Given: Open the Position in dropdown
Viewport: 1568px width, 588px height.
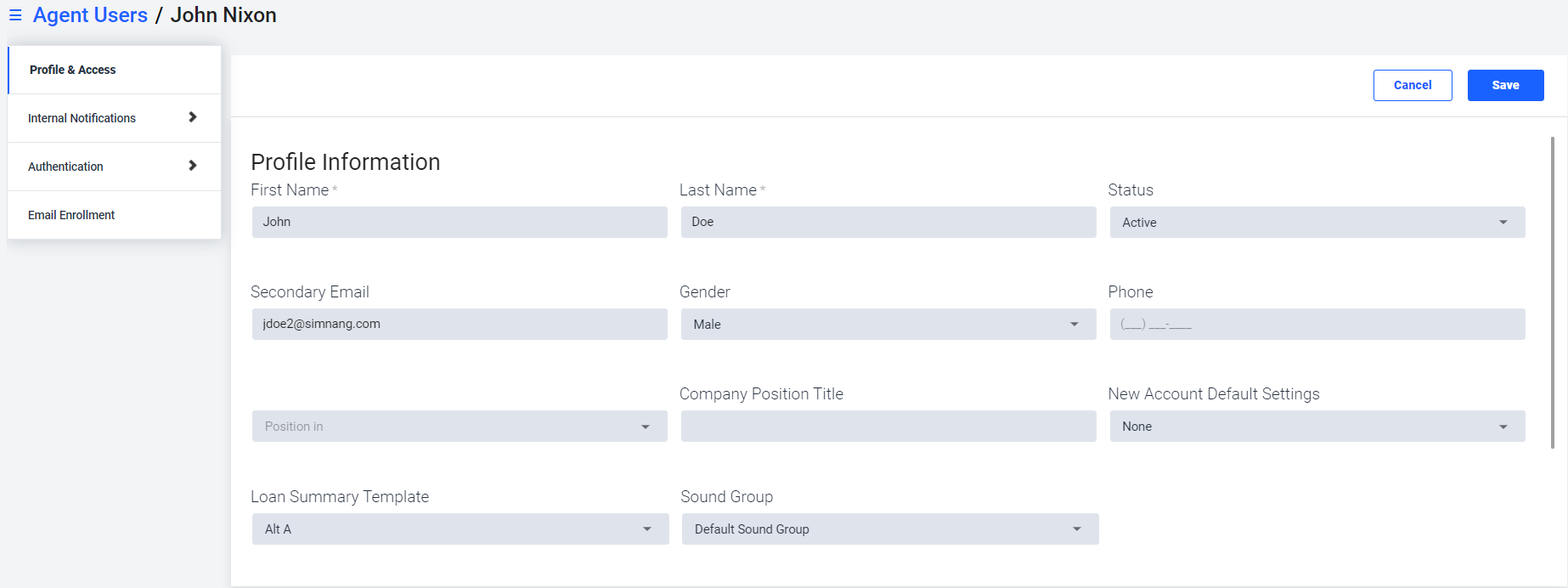Looking at the screenshot, I should pyautogui.click(x=460, y=426).
